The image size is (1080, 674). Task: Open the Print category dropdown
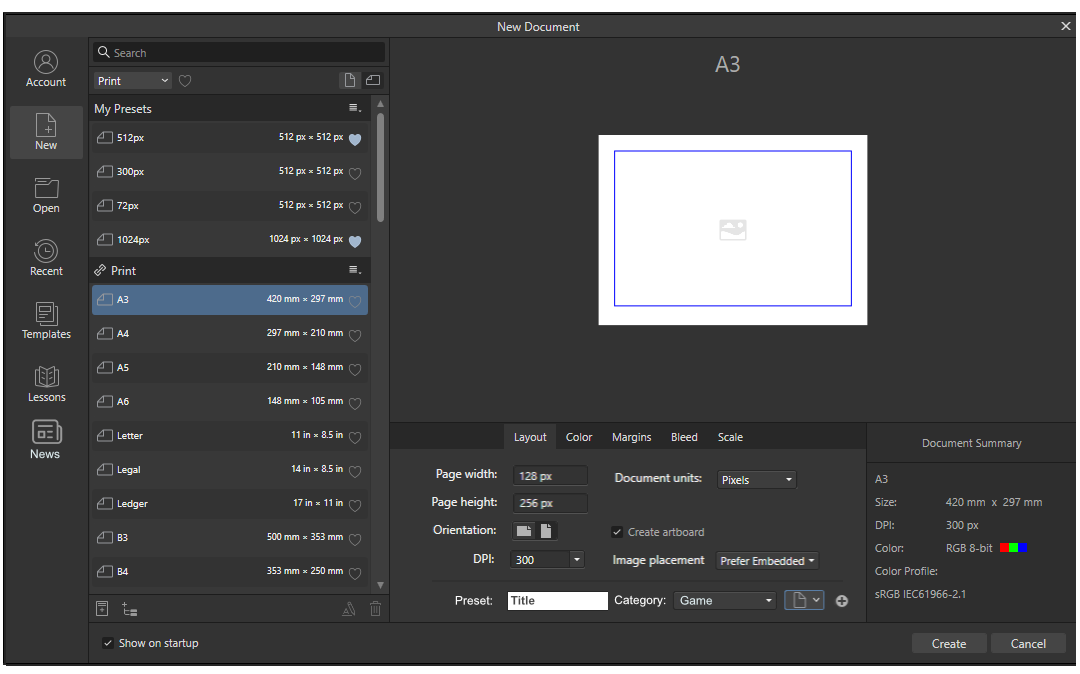[132, 81]
